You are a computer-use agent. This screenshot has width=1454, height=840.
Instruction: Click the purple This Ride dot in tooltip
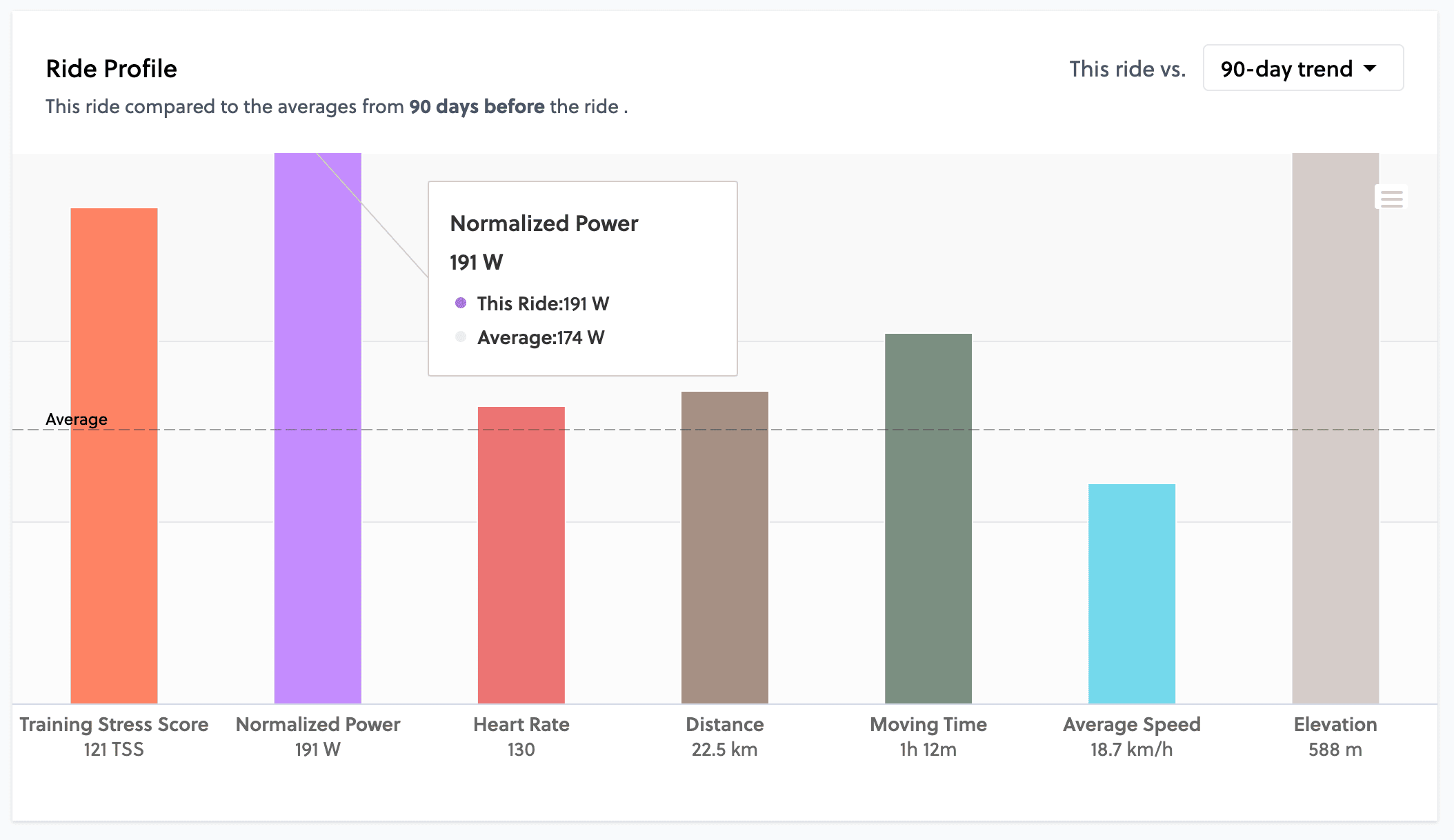point(461,303)
